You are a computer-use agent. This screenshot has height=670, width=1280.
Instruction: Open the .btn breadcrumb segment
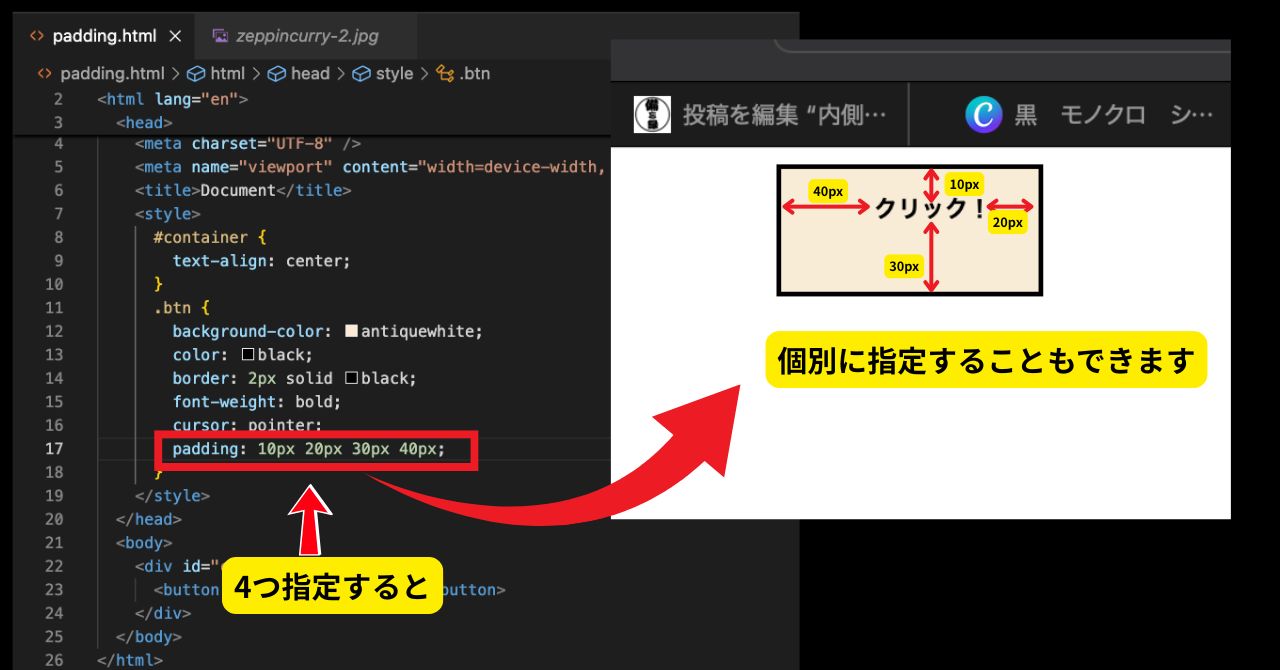[x=463, y=73]
